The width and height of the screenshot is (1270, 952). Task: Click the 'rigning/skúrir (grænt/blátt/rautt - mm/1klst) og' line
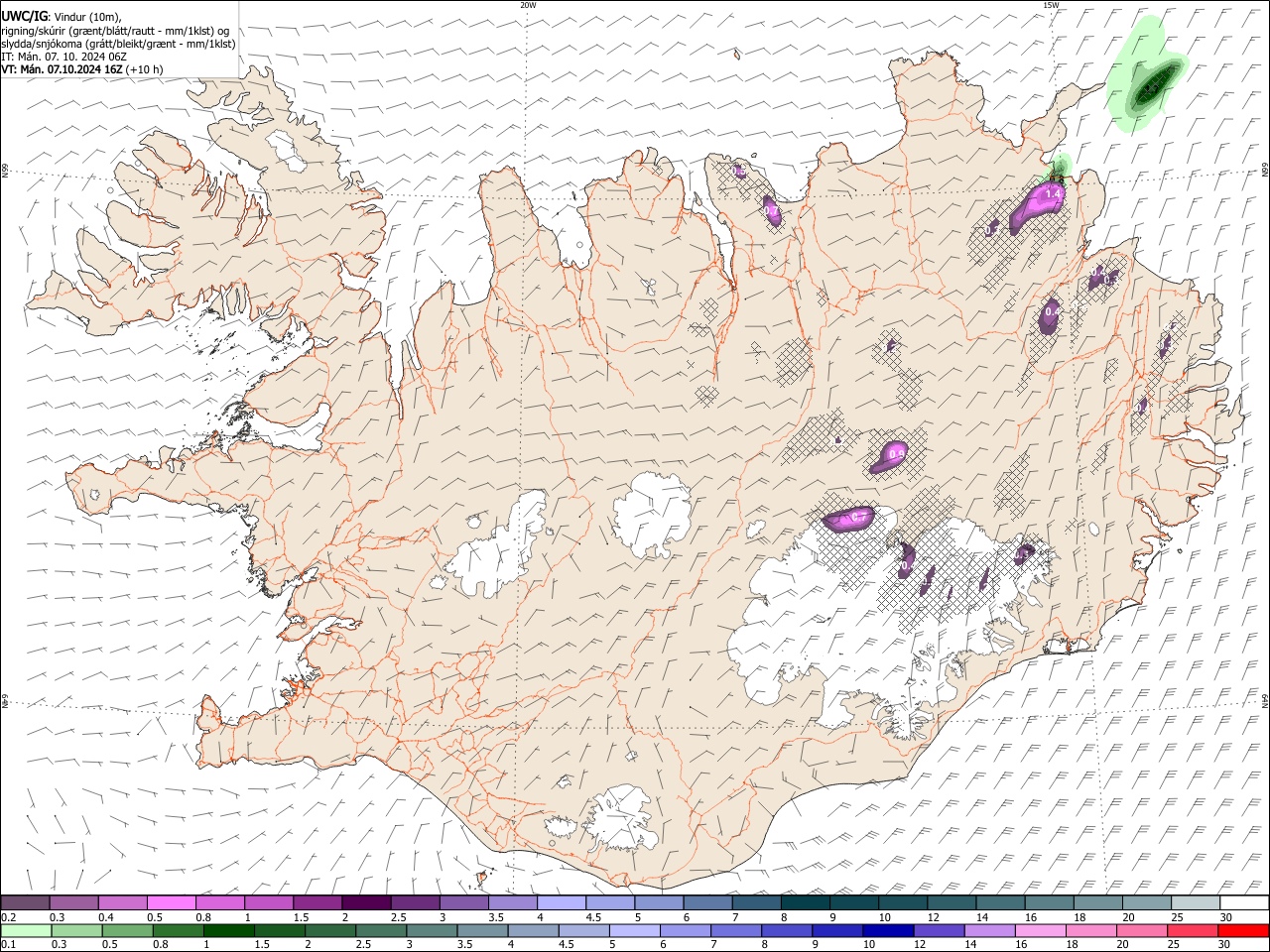tap(115, 31)
